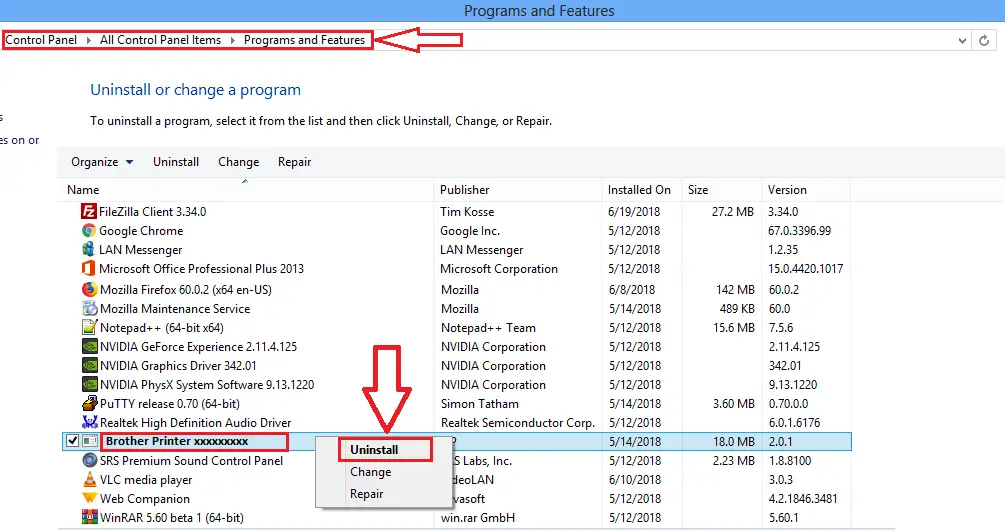Open the address bar history dropdown
1005x532 pixels.
pos(962,40)
